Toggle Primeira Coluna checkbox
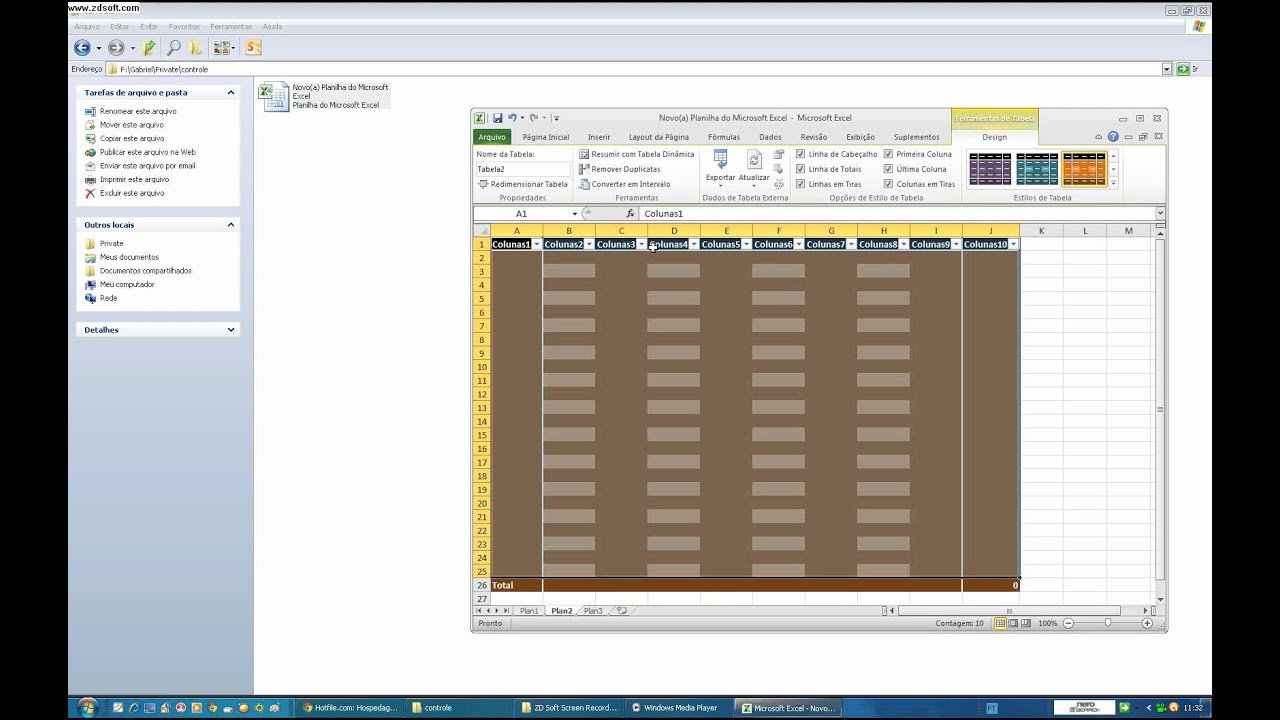 pos(888,154)
